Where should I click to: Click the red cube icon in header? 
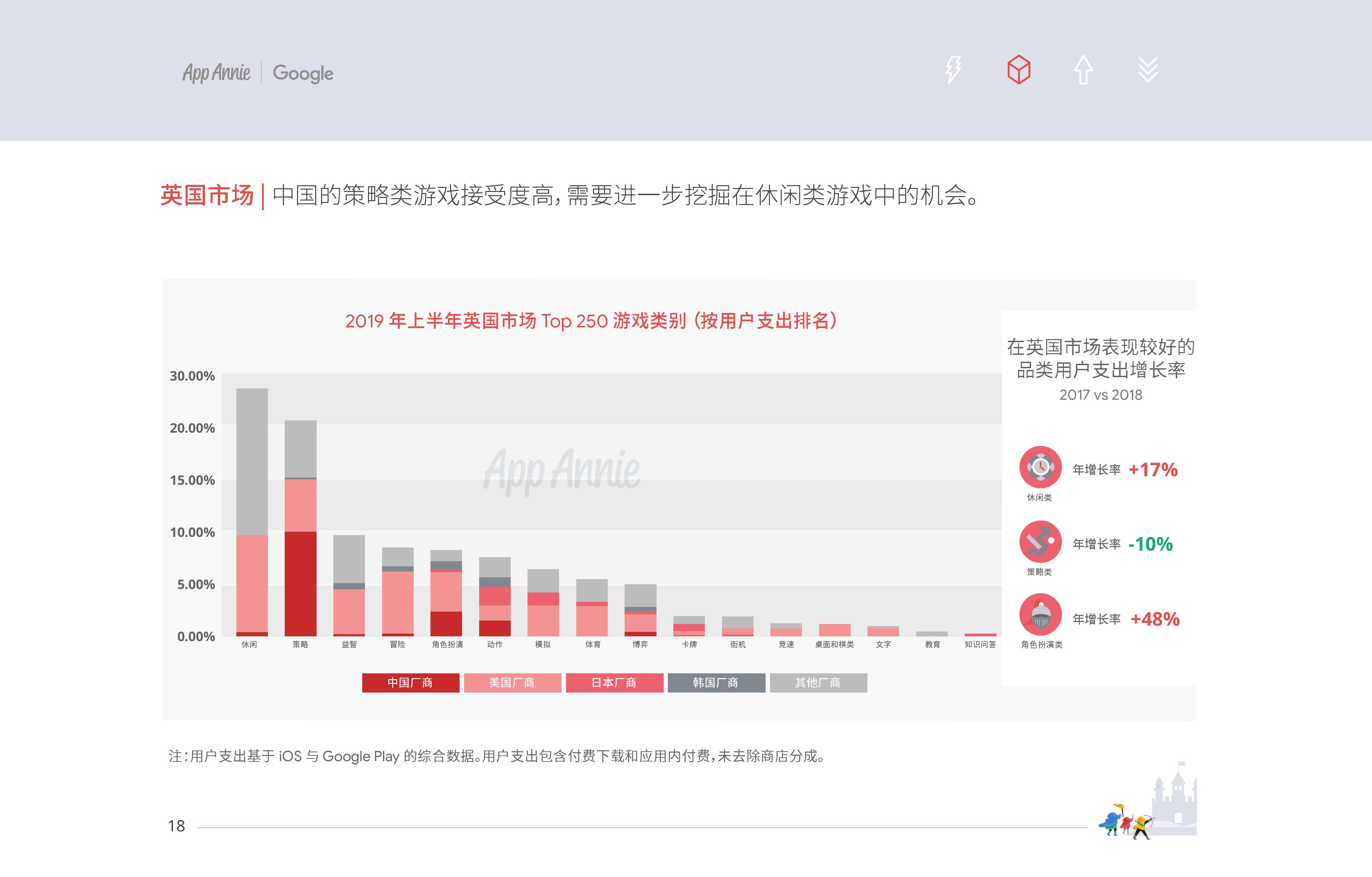click(1018, 70)
